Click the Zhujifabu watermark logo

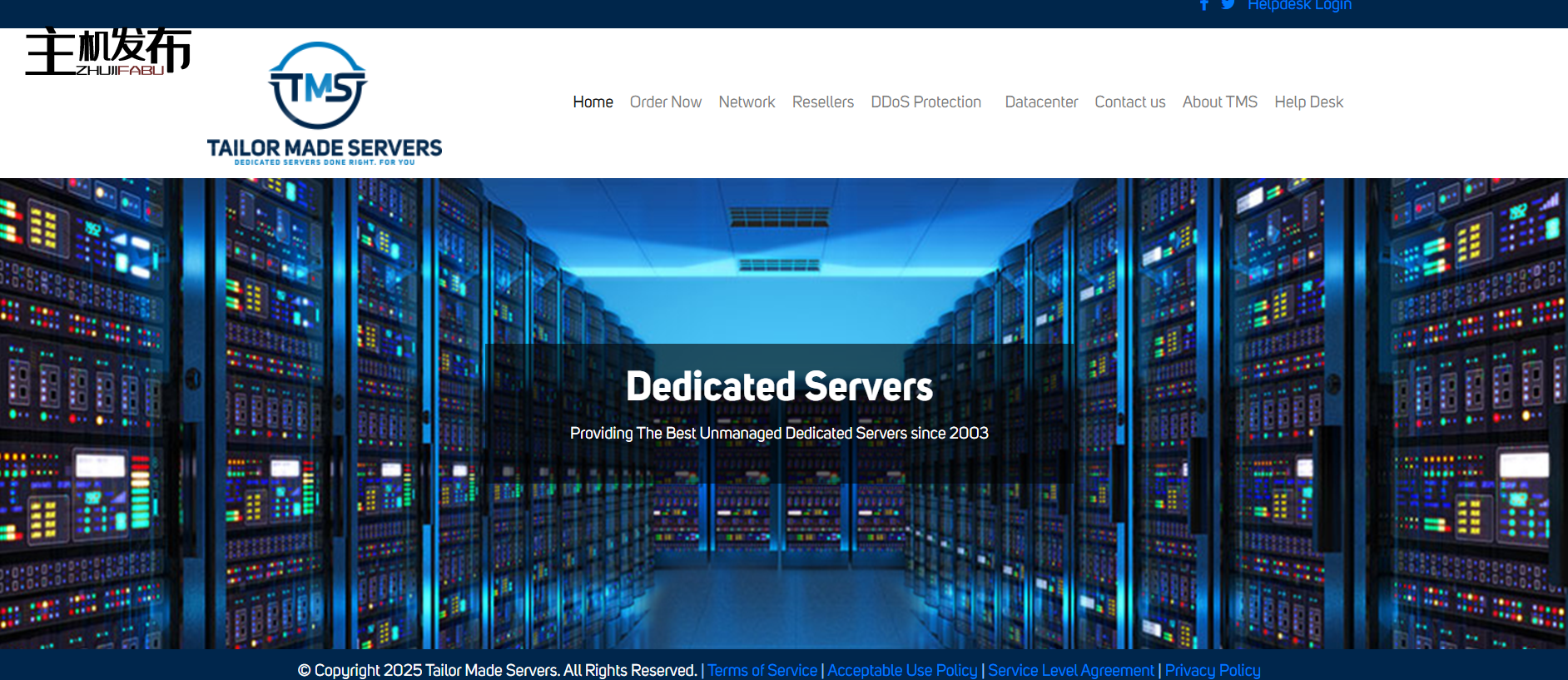108,52
